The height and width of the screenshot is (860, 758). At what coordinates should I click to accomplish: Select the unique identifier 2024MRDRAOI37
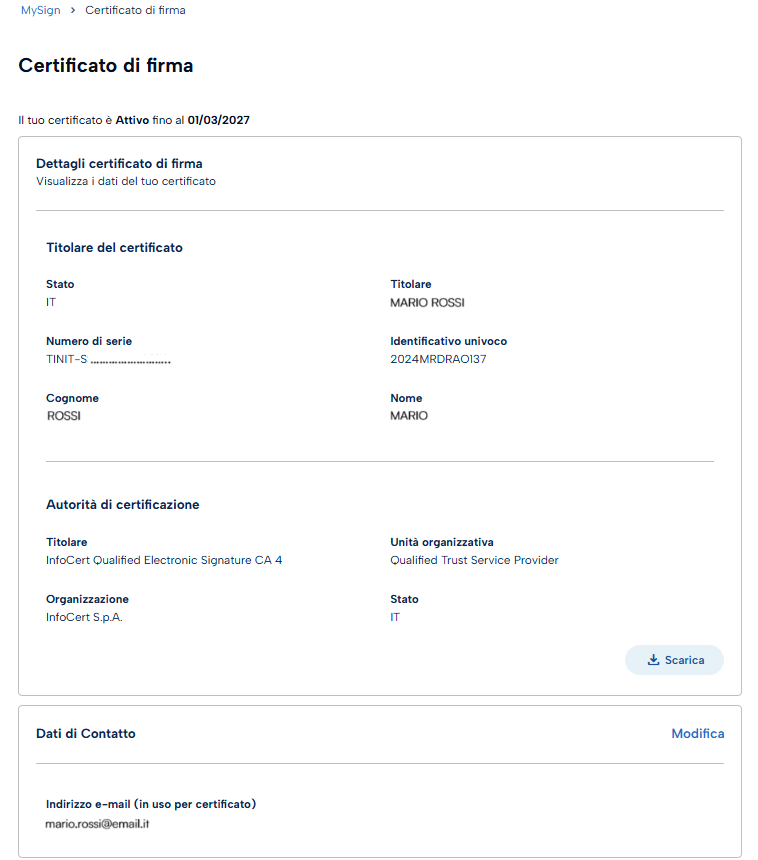(438, 359)
